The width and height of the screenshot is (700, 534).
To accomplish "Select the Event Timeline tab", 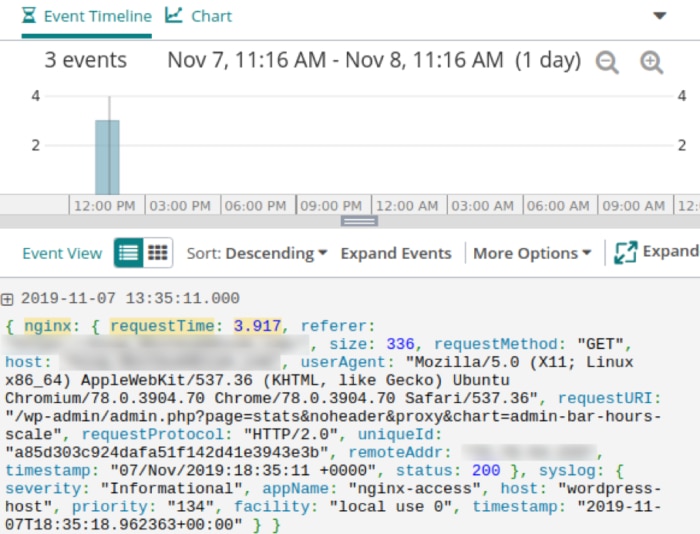I will tap(86, 16).
